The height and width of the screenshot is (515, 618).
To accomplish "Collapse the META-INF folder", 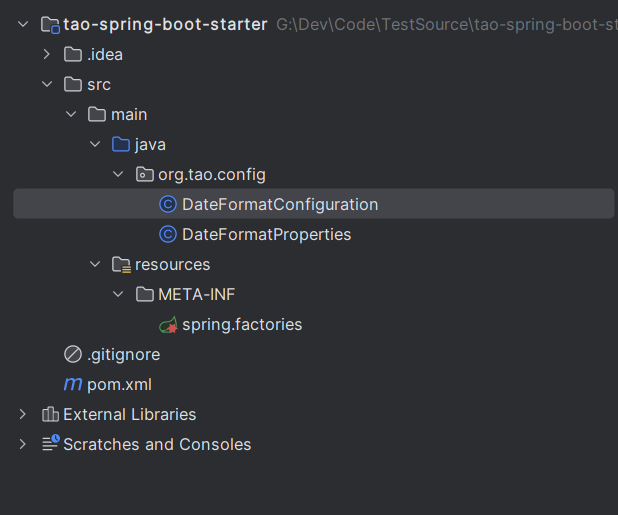I will tap(119, 294).
